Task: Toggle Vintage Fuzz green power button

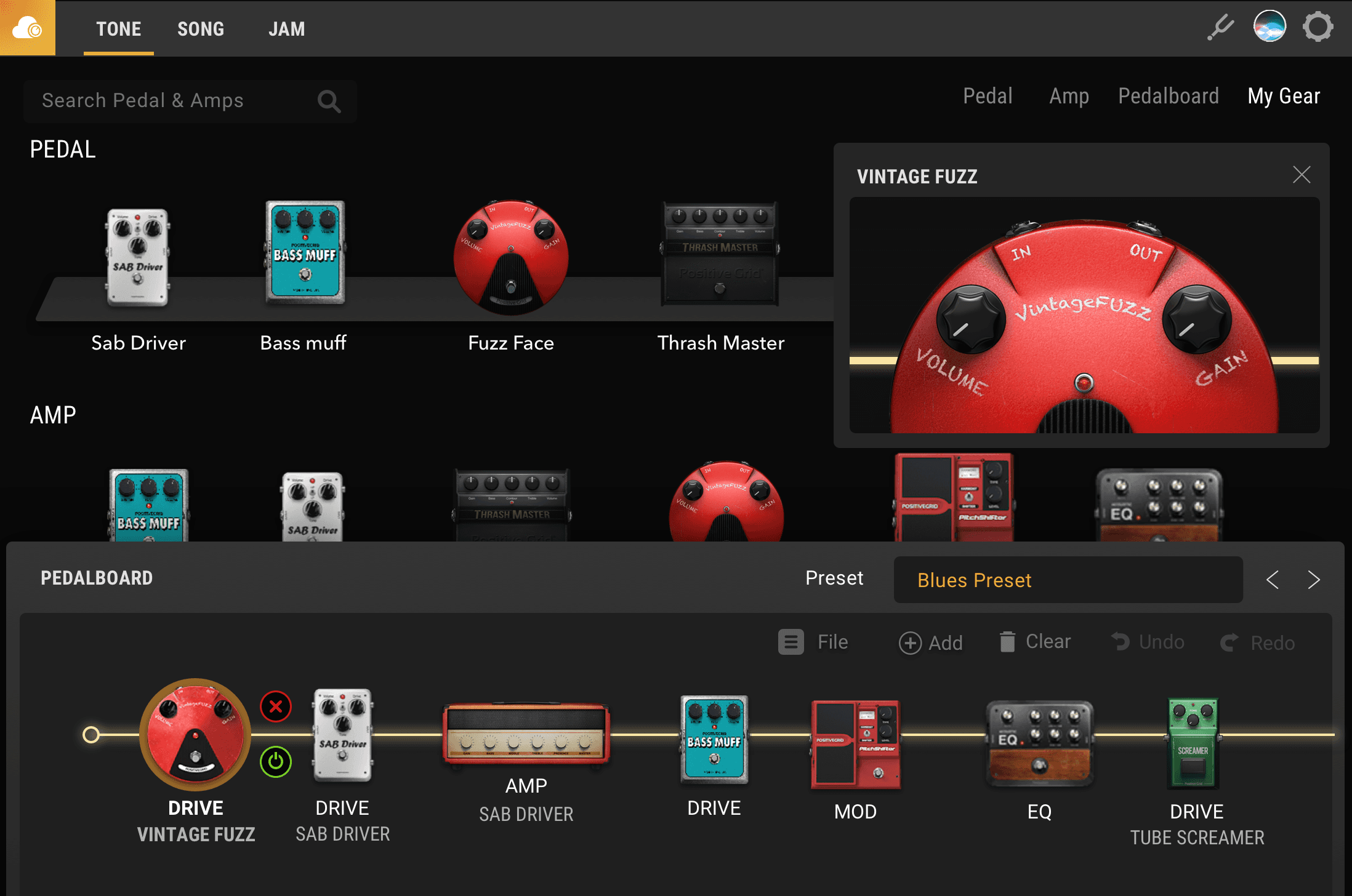Action: 275,762
